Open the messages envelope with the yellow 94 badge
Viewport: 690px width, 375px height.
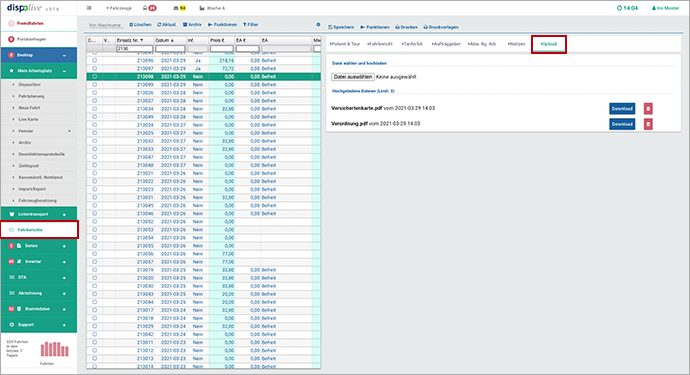coord(180,8)
